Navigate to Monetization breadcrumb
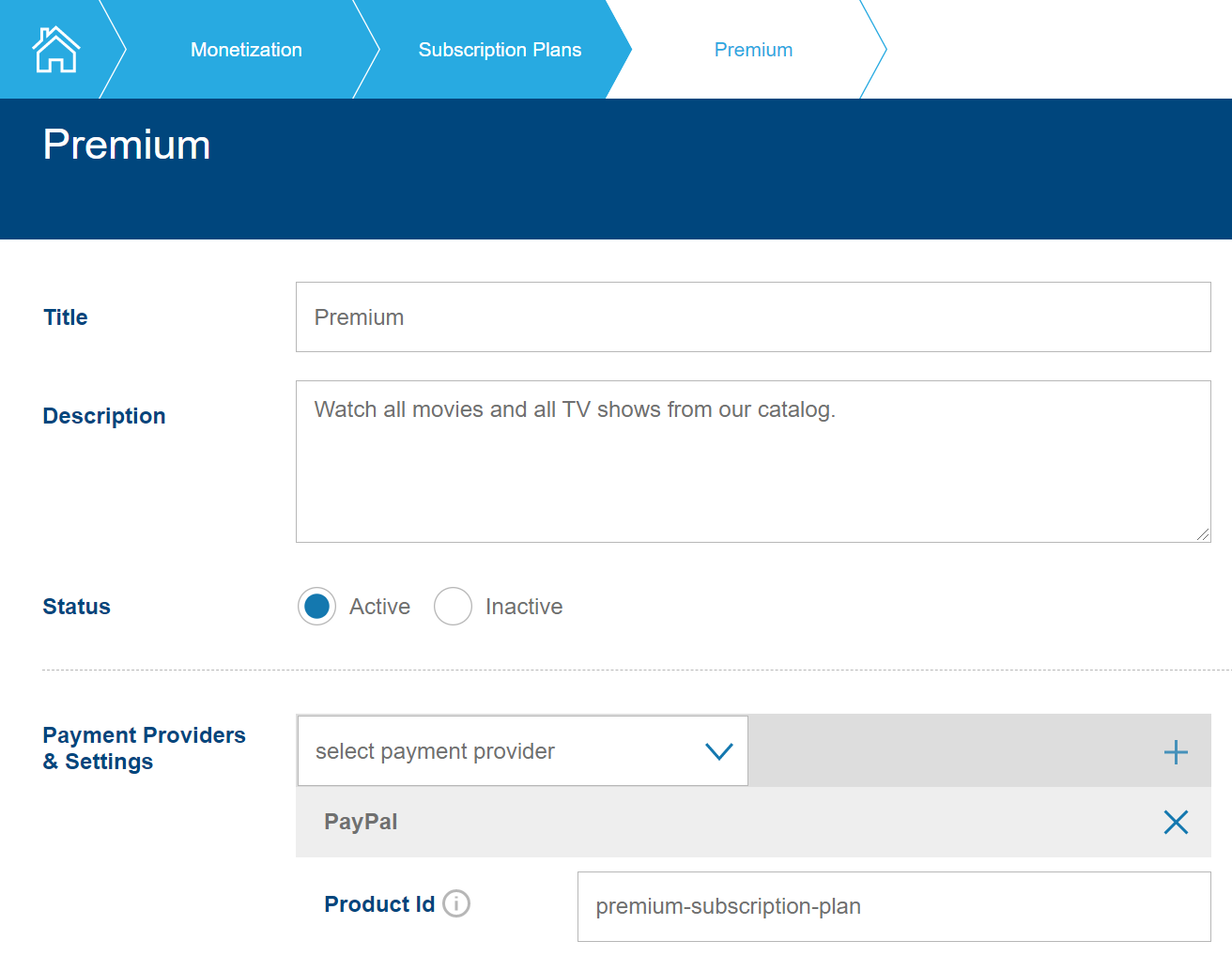 click(x=246, y=50)
